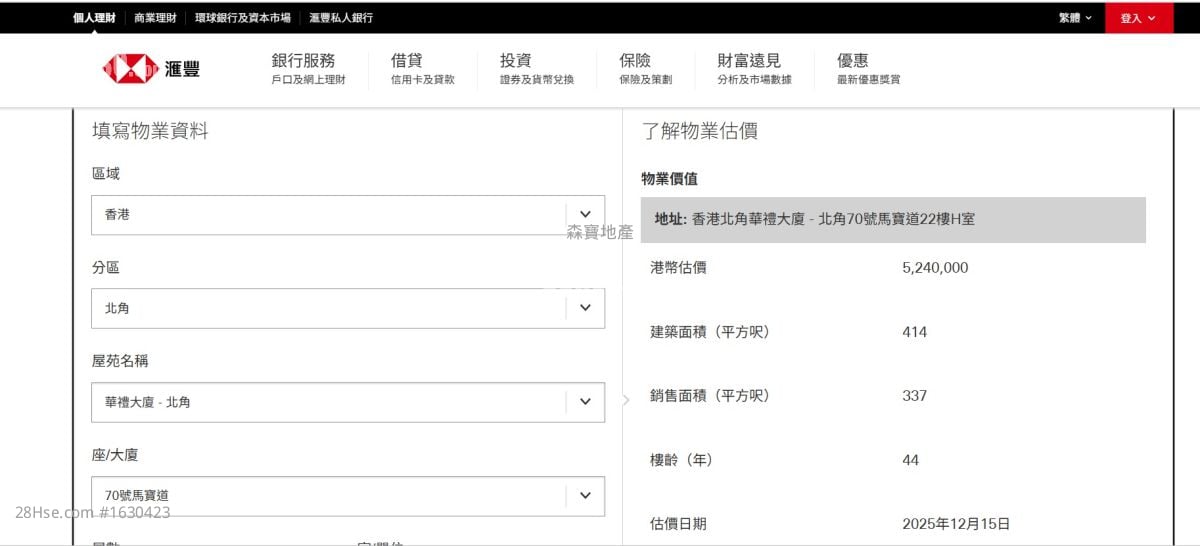Click the 屋苑名稱 field label
1200x546 pixels.
pyautogui.click(x=120, y=361)
